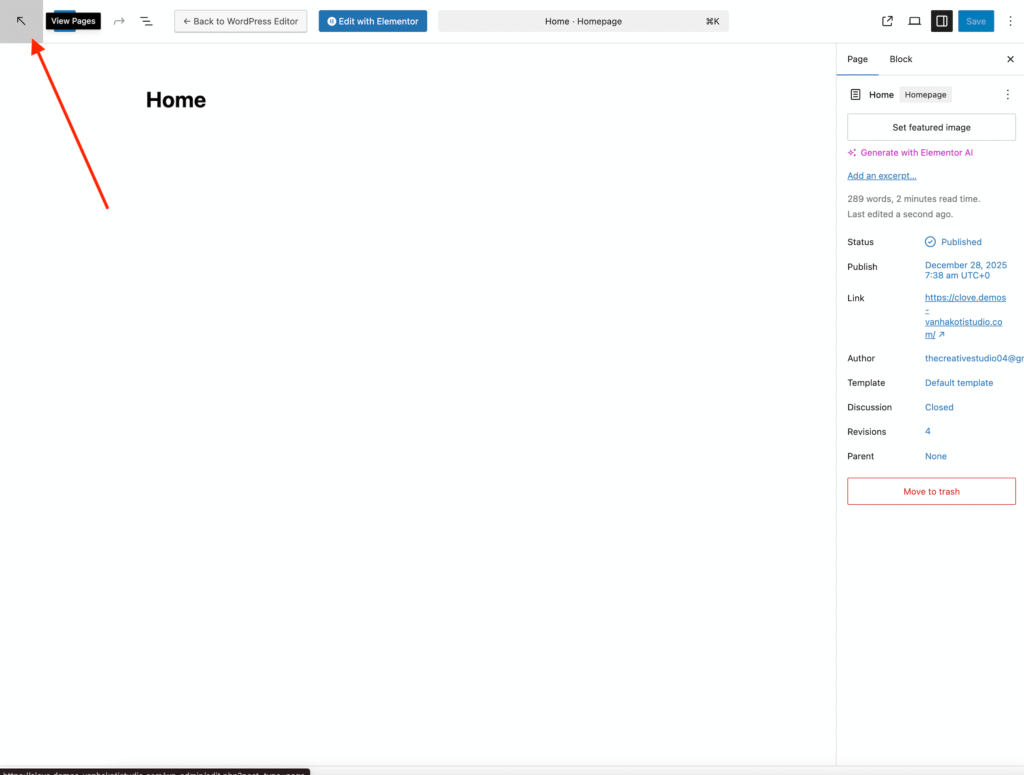The width and height of the screenshot is (1024, 775).
Task: Change Discussion setting from Closed
Action: (939, 407)
